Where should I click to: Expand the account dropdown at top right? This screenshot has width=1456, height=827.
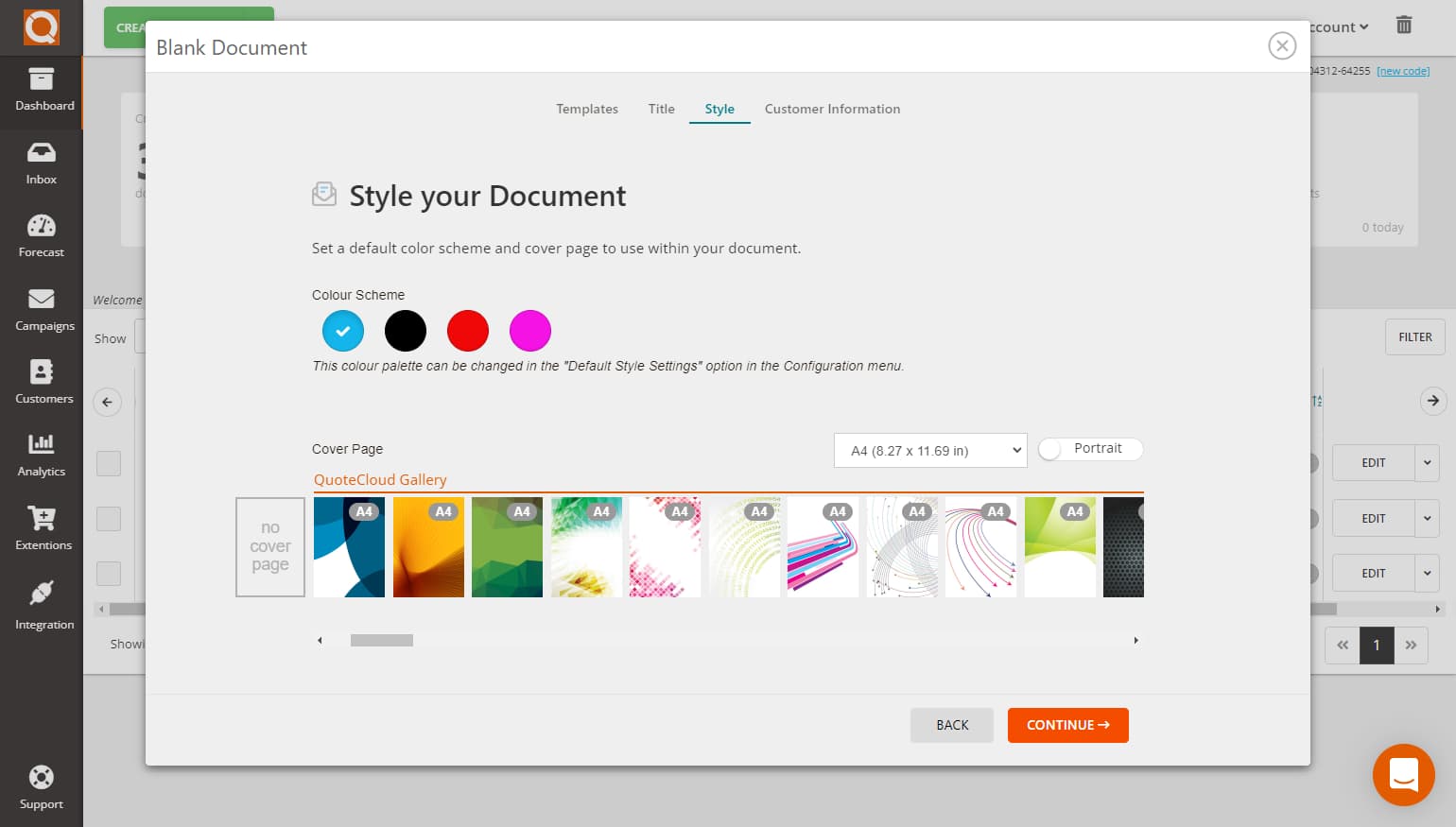[1336, 26]
